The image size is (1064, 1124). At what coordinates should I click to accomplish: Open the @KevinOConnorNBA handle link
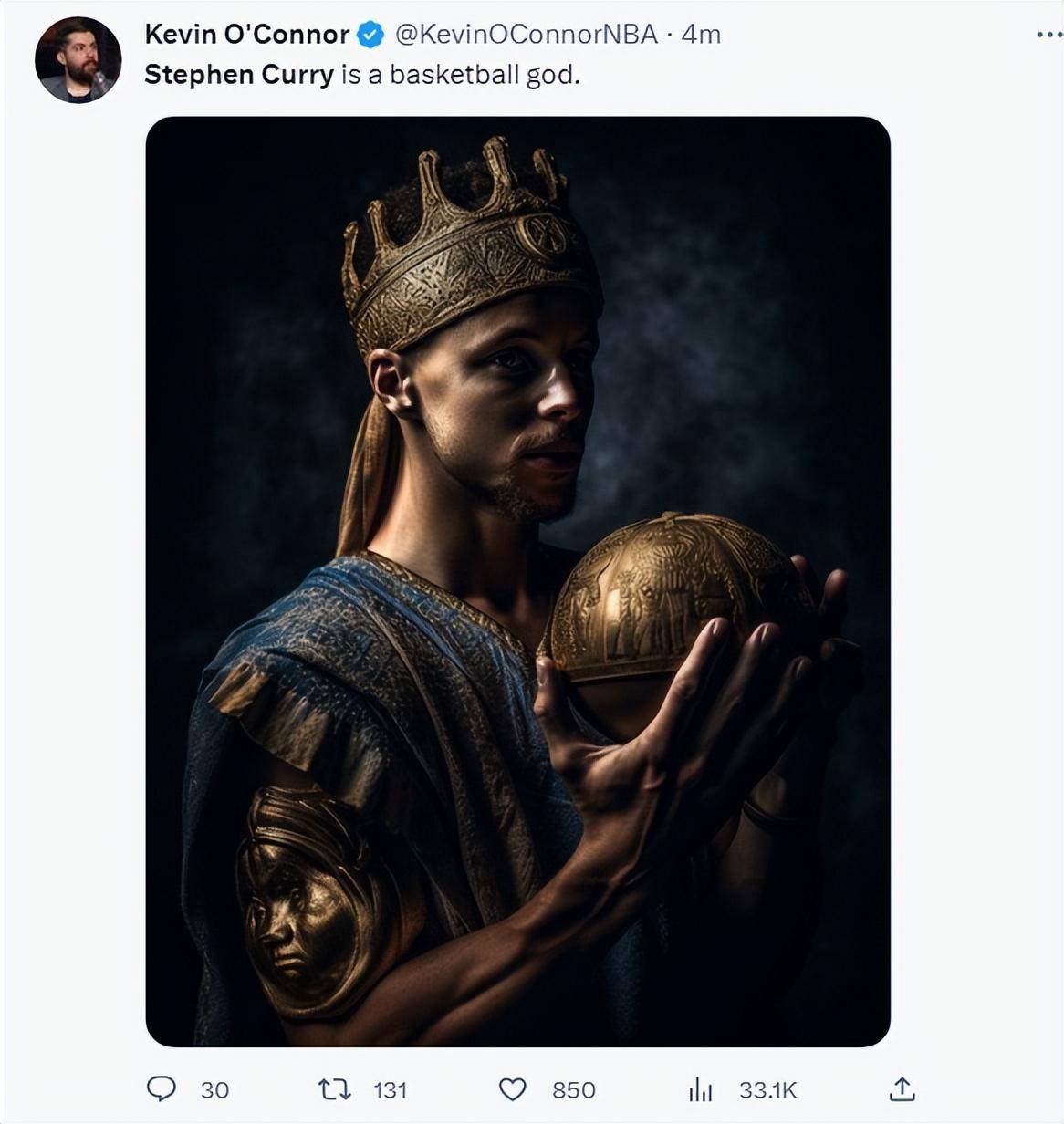click(526, 35)
